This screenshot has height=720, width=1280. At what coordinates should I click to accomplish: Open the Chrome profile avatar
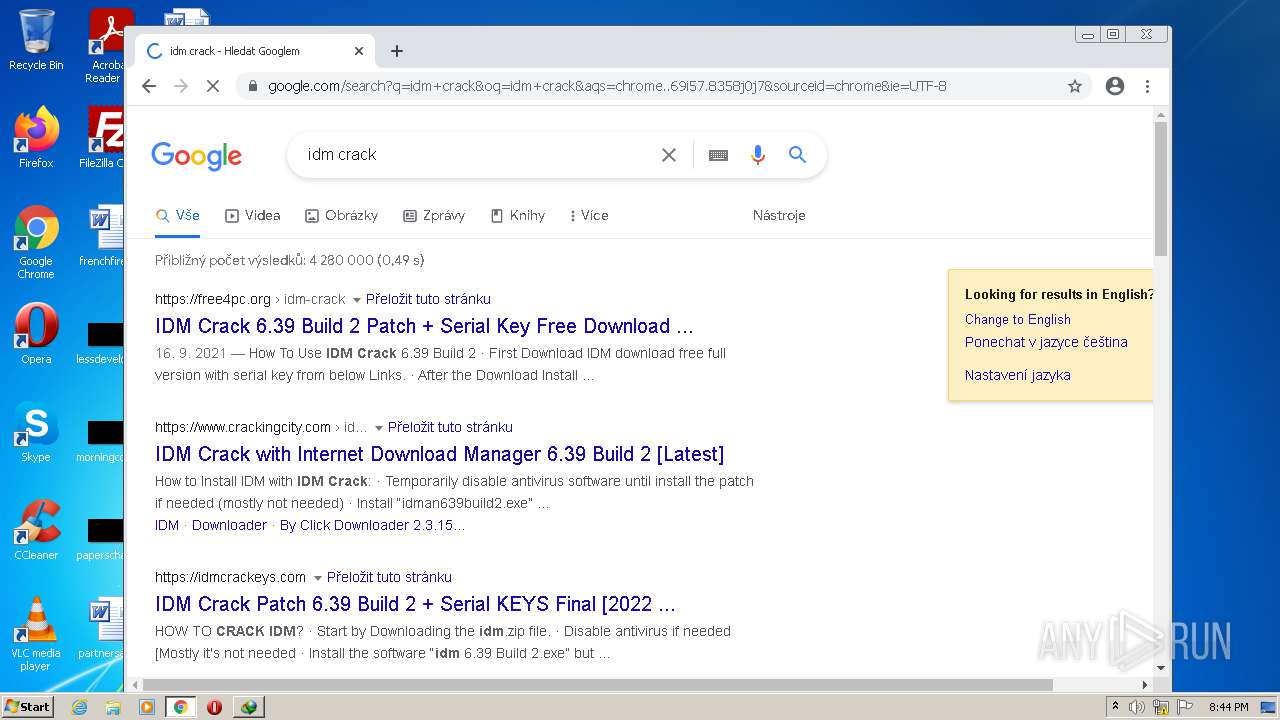[x=1115, y=86]
